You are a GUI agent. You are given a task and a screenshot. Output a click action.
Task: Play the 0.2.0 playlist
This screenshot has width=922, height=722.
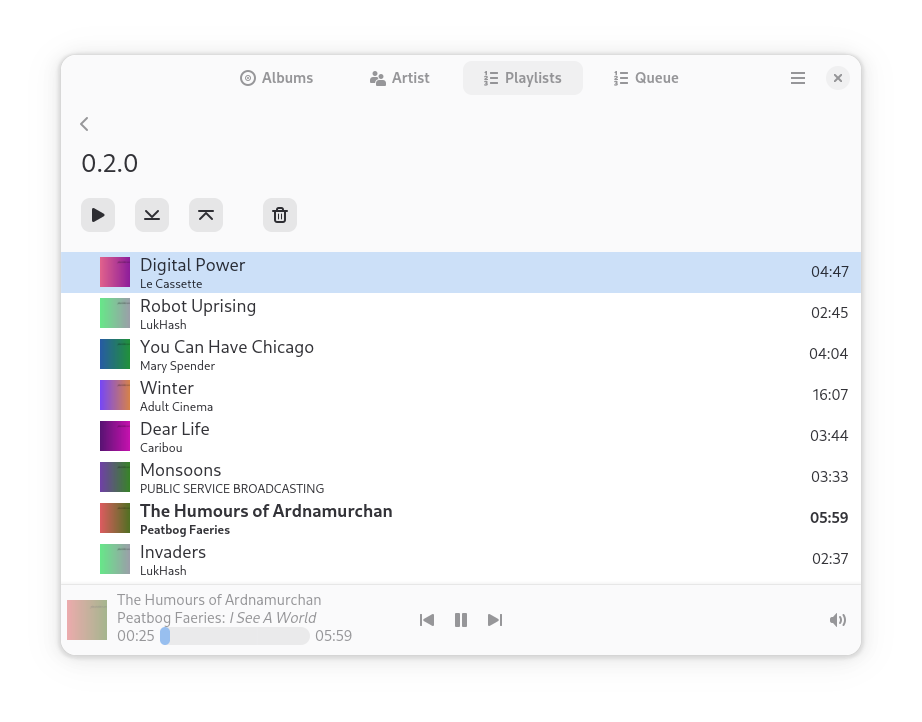tap(98, 215)
